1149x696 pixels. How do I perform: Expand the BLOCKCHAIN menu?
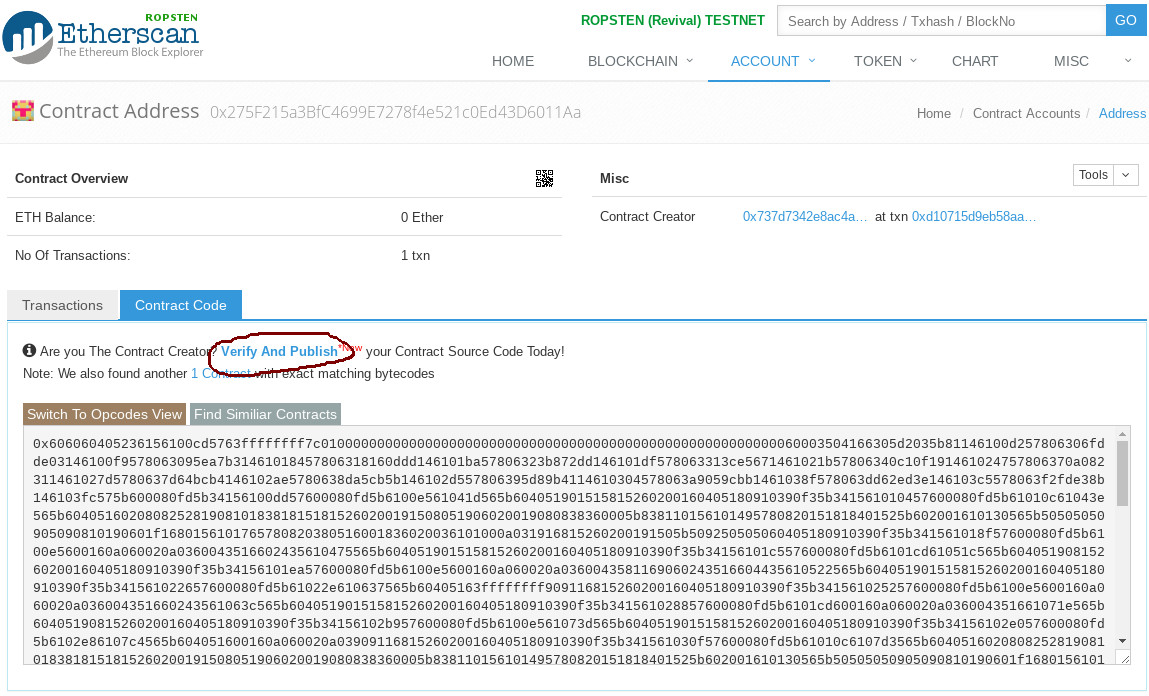pyautogui.click(x=640, y=62)
